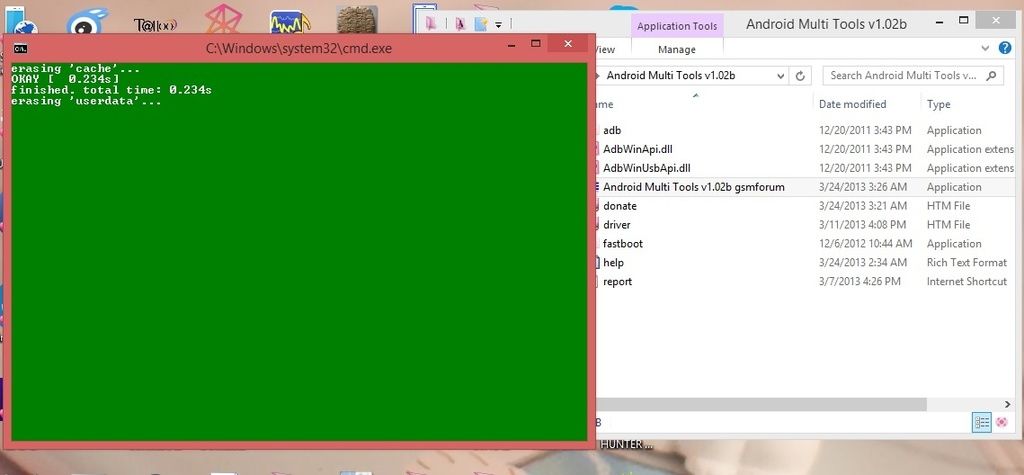Screen dimensions: 1024x475
Task: Click the refresh button beside address bar
Action: coord(800,76)
